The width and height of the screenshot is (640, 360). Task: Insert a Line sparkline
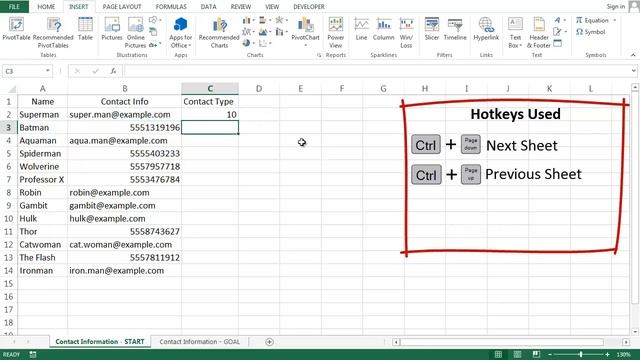[361, 29]
